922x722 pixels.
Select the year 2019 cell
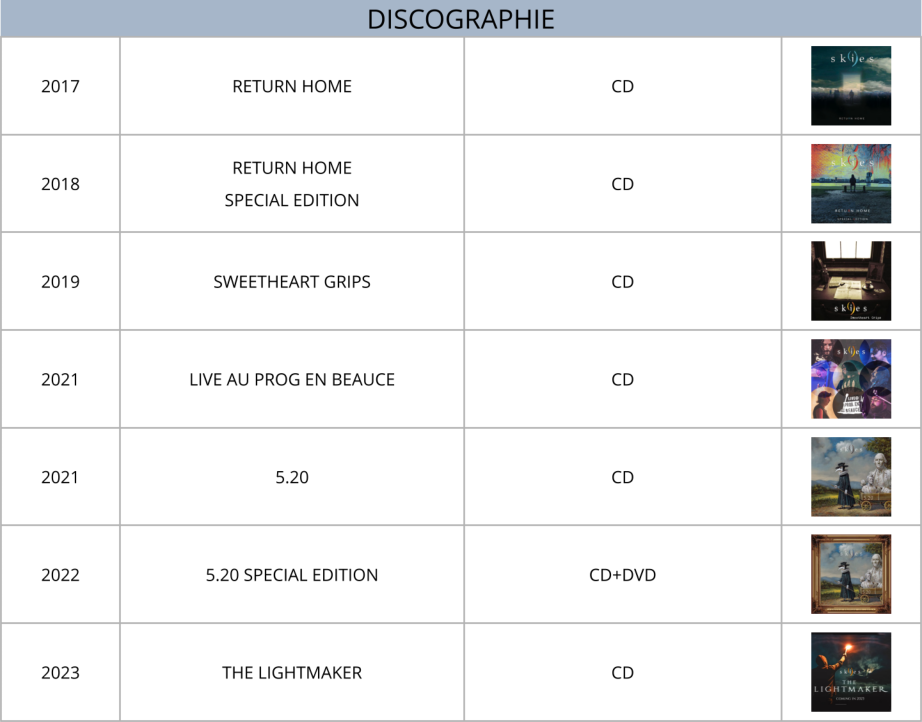pyautogui.click(x=60, y=282)
